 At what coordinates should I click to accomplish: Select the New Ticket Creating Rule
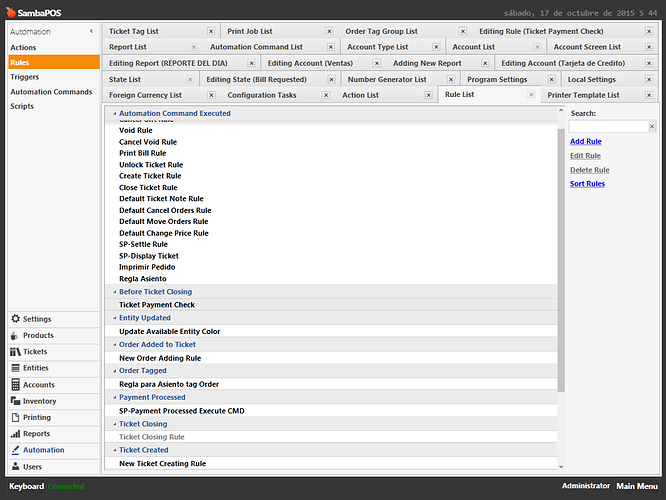coord(331,463)
